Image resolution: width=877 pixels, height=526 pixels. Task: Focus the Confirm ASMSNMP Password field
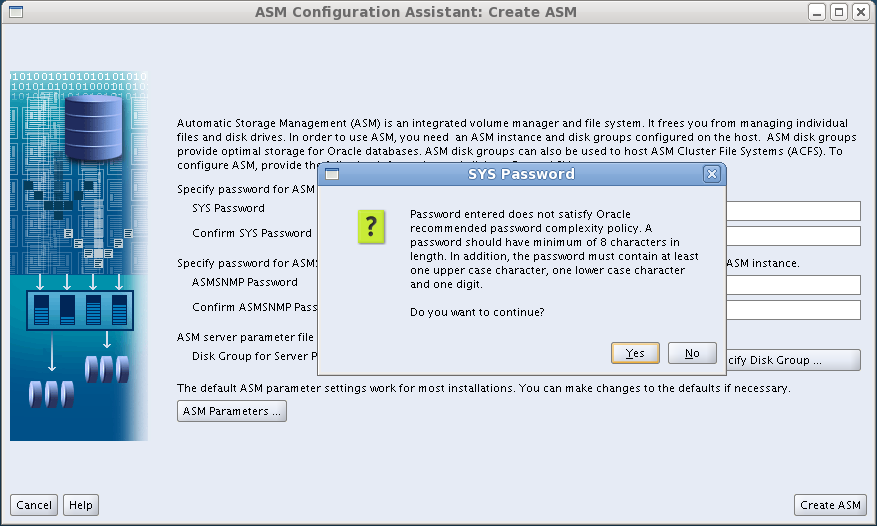click(x=793, y=309)
